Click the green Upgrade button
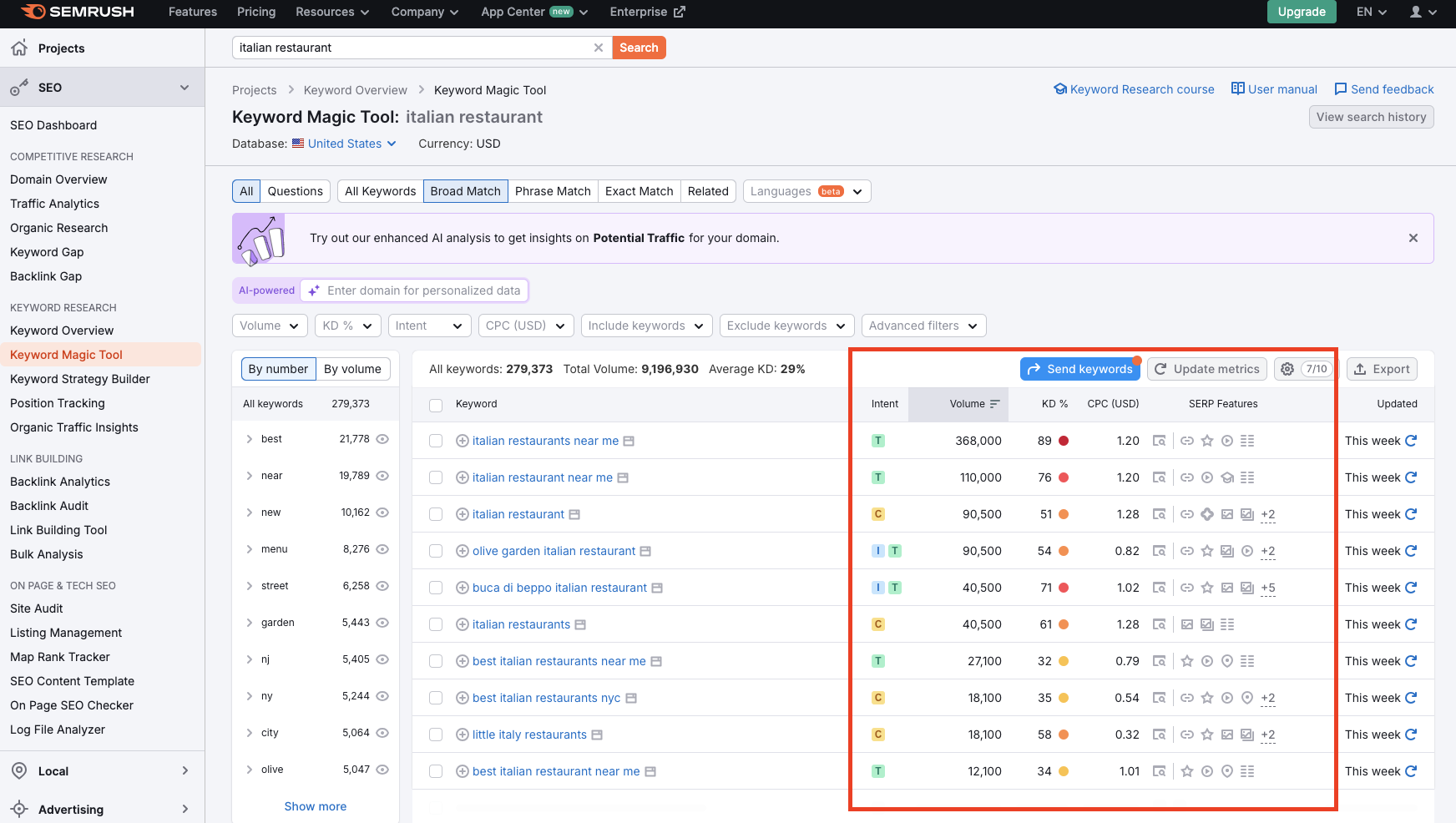1456x823 pixels. (1302, 12)
